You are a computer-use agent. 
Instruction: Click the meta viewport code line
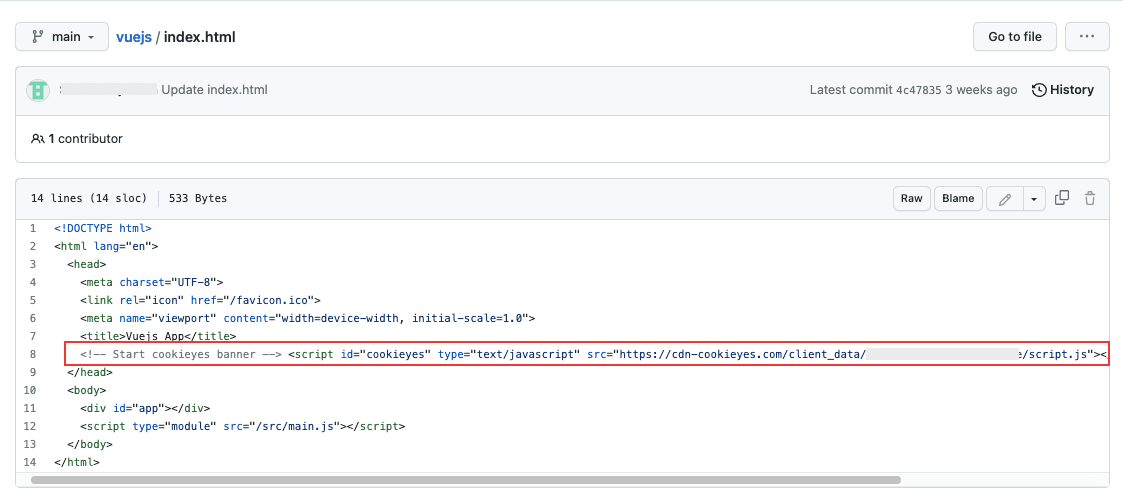coord(308,318)
